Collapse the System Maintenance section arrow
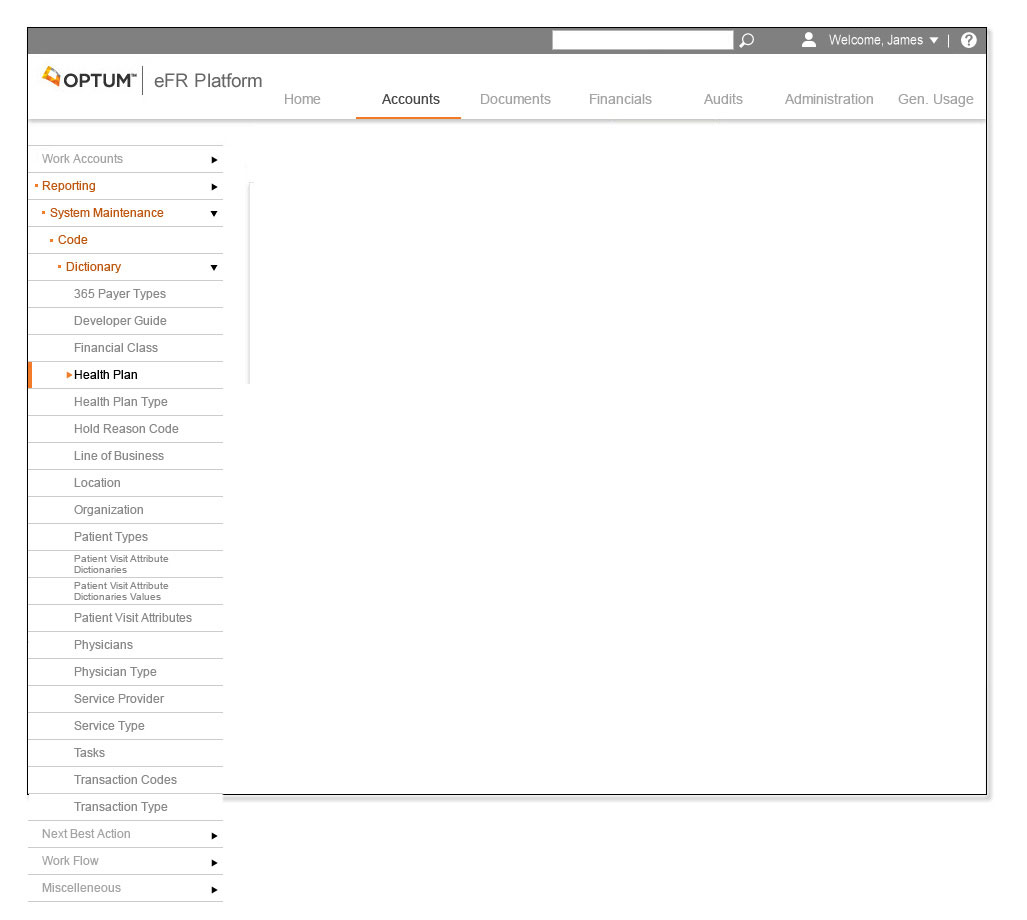 [x=214, y=214]
